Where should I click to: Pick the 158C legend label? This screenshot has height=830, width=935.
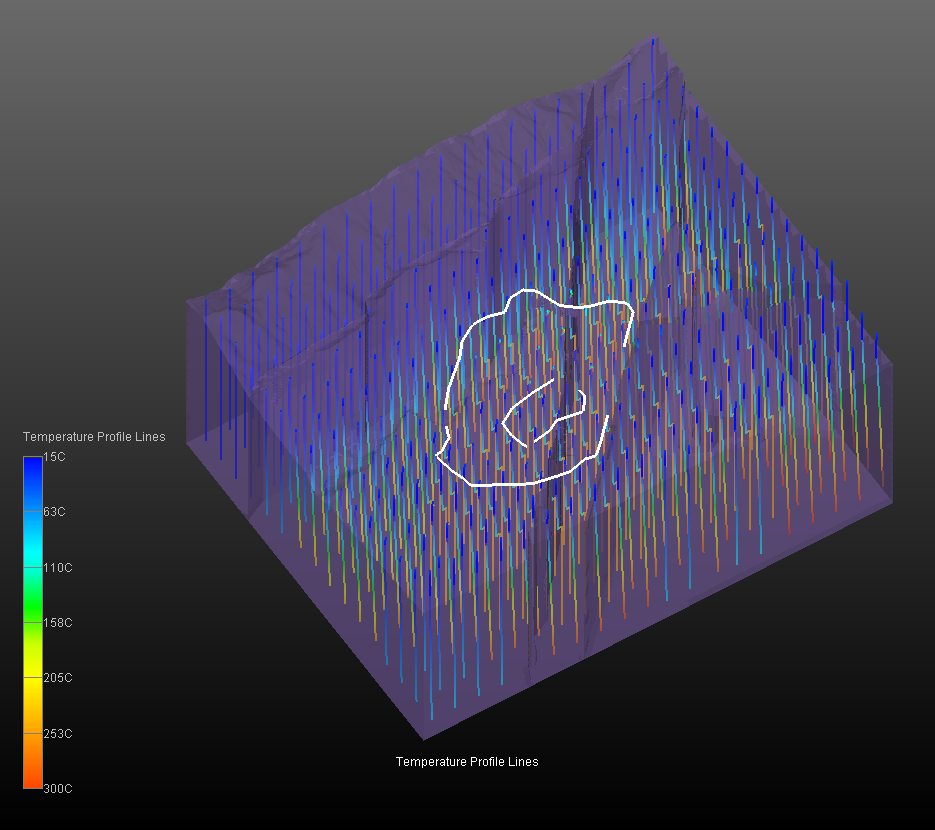tap(57, 623)
